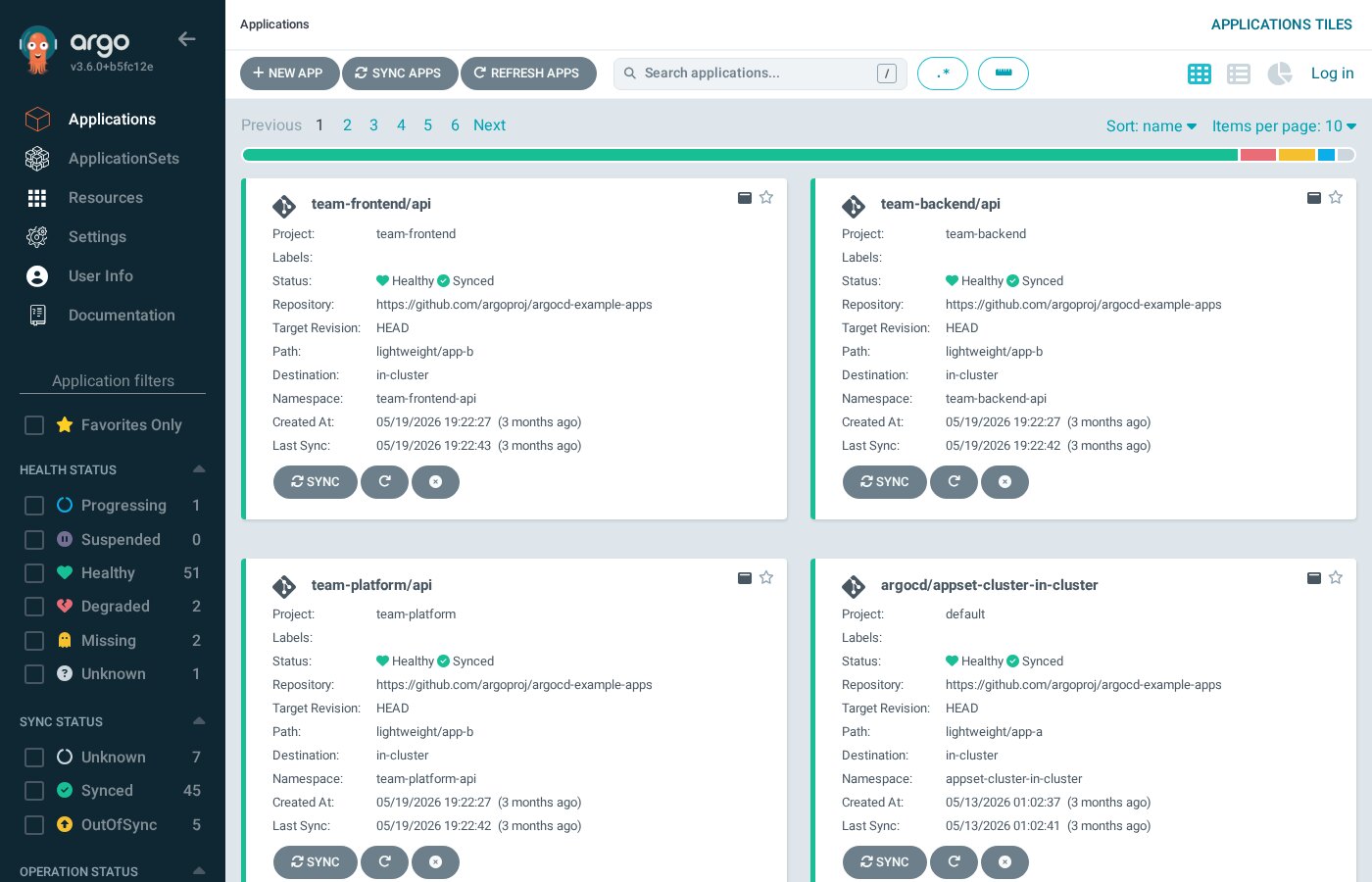Image resolution: width=1372 pixels, height=882 pixels.
Task: Switch to summary pie chart view
Action: click(1279, 73)
